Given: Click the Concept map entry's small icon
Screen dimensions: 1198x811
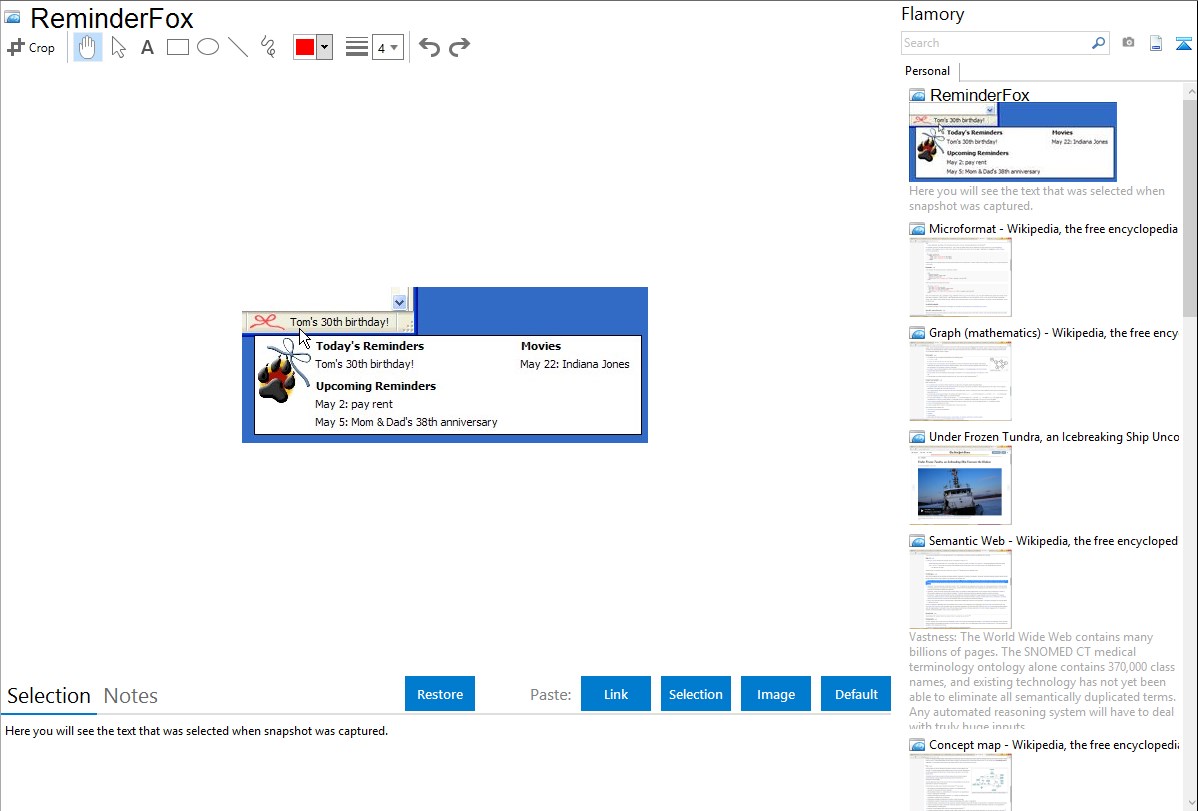Looking at the screenshot, I should (x=917, y=745).
